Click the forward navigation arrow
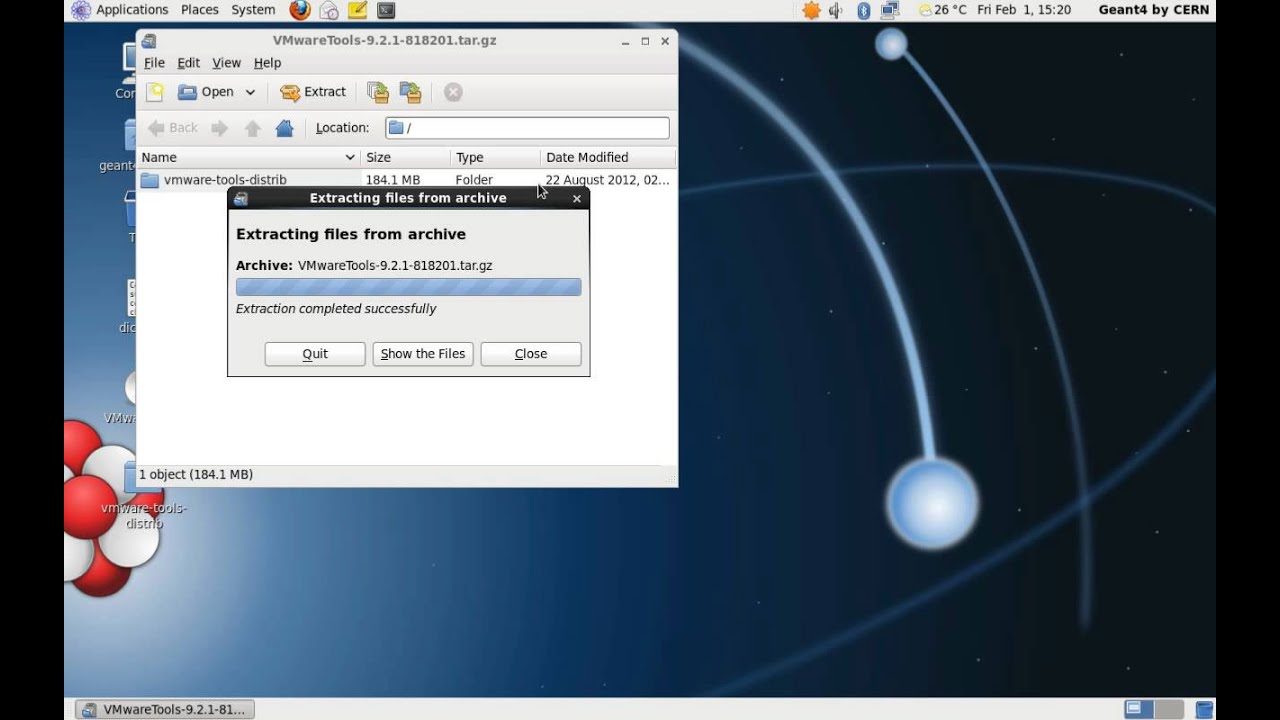 [220, 128]
